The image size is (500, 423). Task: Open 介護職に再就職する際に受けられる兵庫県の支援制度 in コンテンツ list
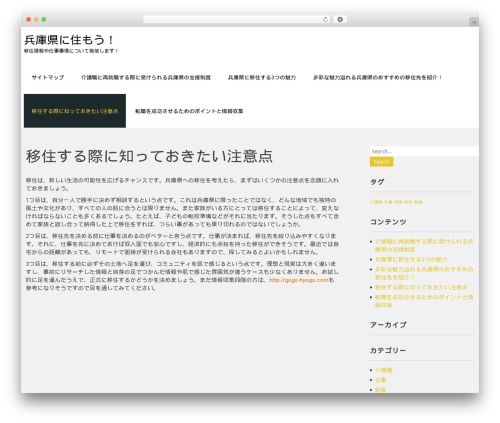point(424,245)
